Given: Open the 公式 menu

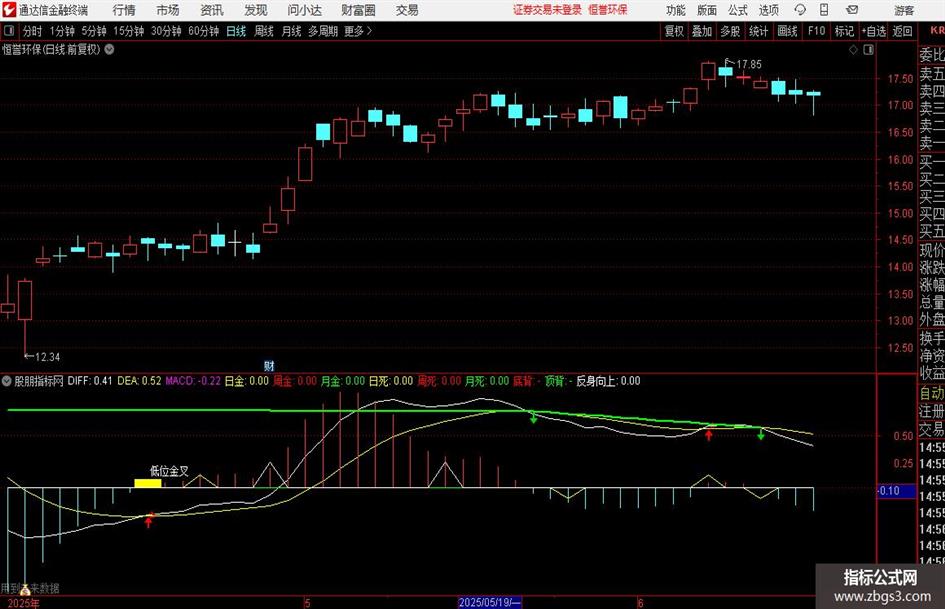Looking at the screenshot, I should 737,10.
